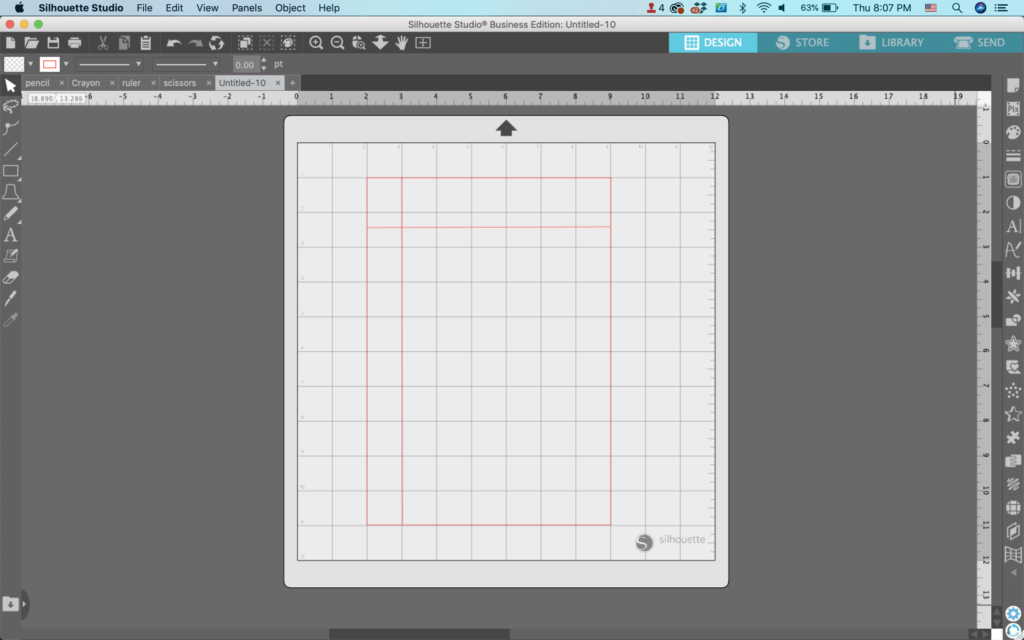The image size is (1024, 640).
Task: Switch to the scissors document tab
Action: (180, 83)
